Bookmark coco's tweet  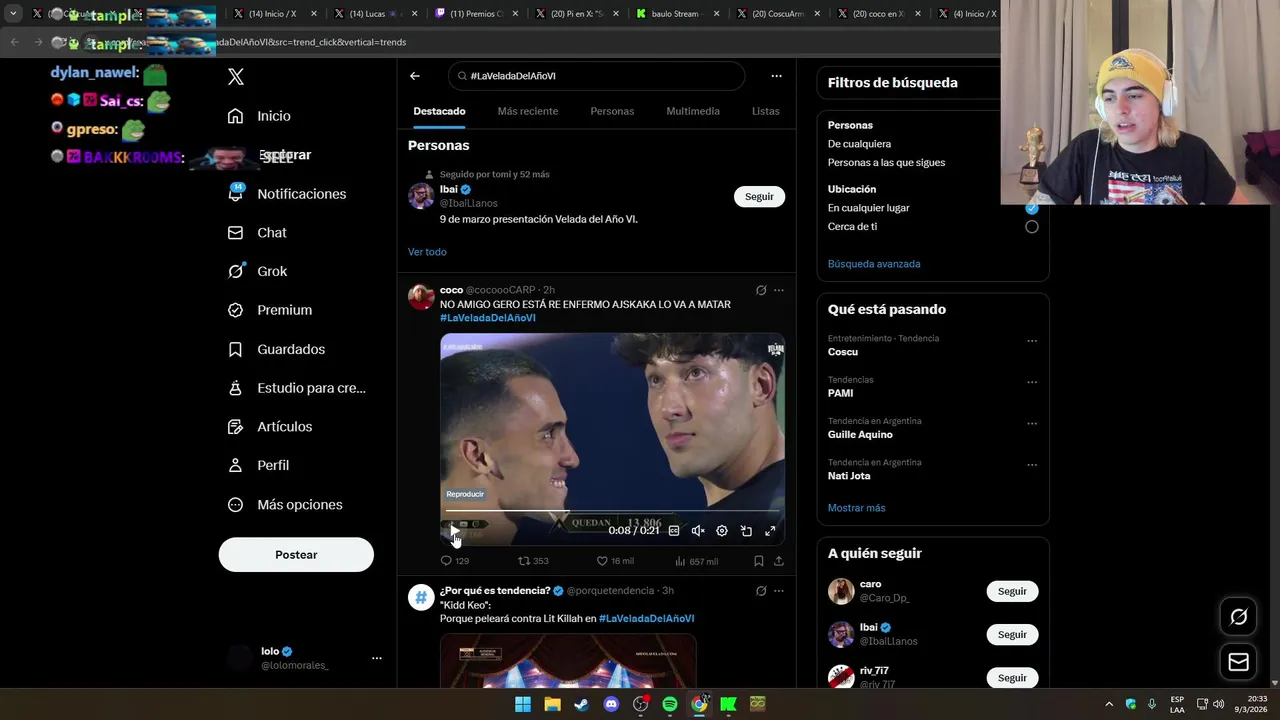tap(759, 561)
